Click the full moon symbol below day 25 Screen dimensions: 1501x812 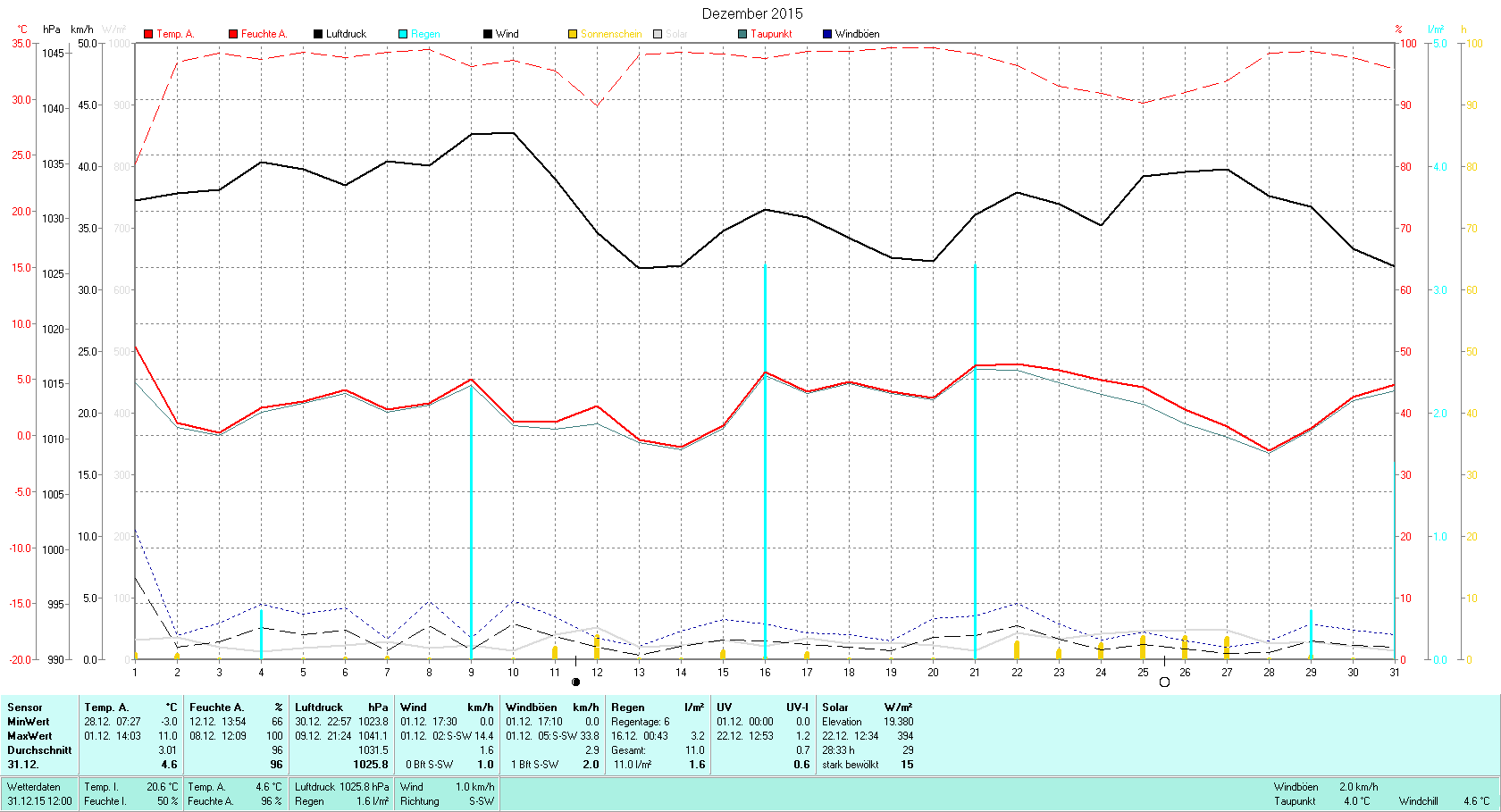[1164, 682]
